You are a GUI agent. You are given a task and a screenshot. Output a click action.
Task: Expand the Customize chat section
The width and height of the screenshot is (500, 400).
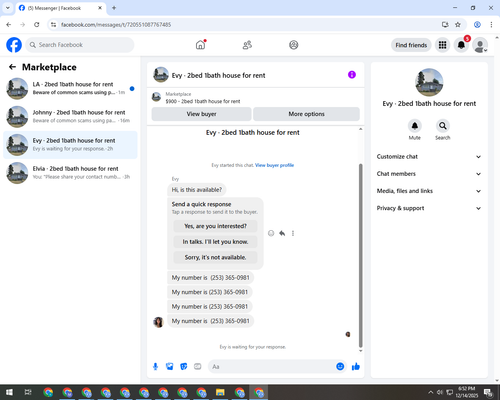click(x=429, y=157)
